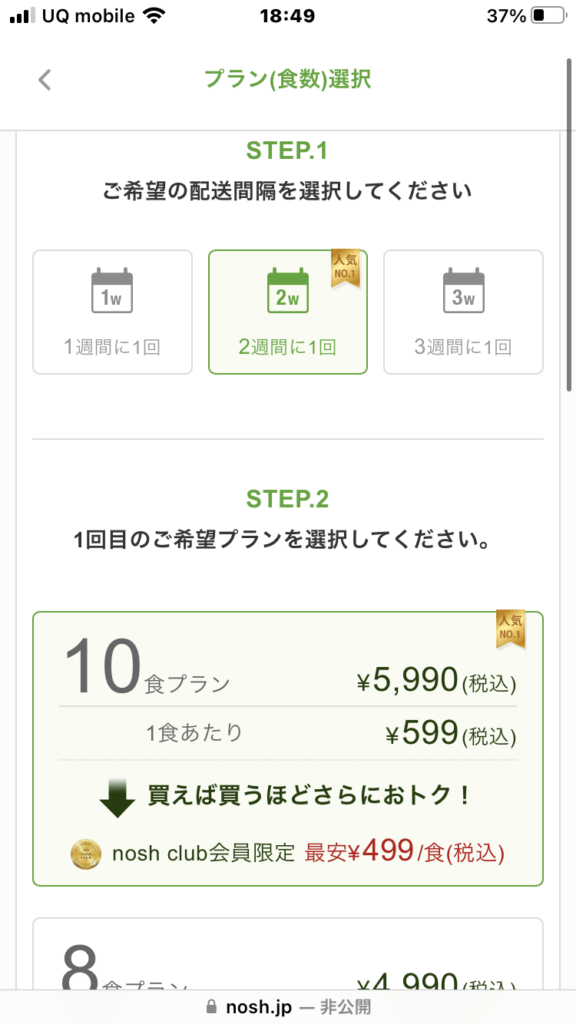Screen dimensions: 576x1024
Task: Click the 2w green calendar icon
Action: coord(287,290)
